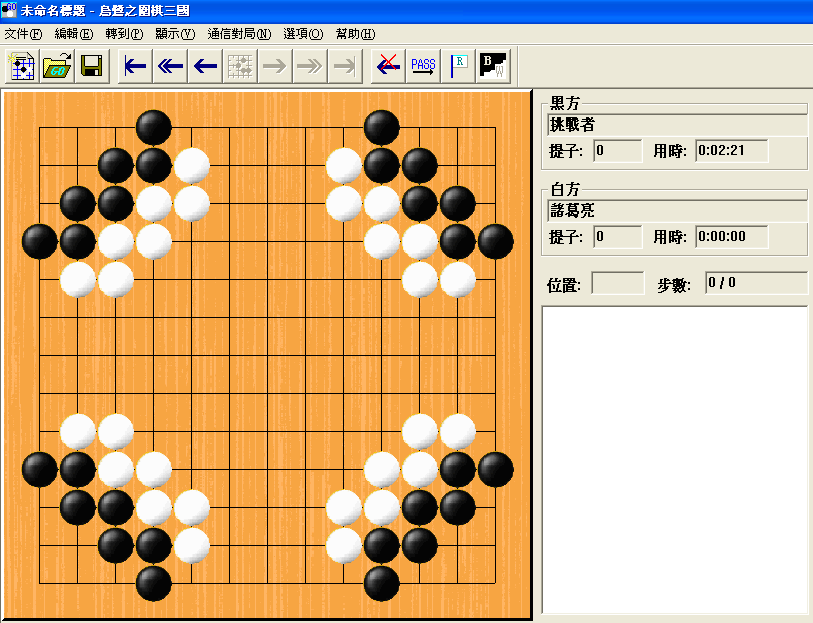
Task: Jump to the first move
Action: pos(135,66)
